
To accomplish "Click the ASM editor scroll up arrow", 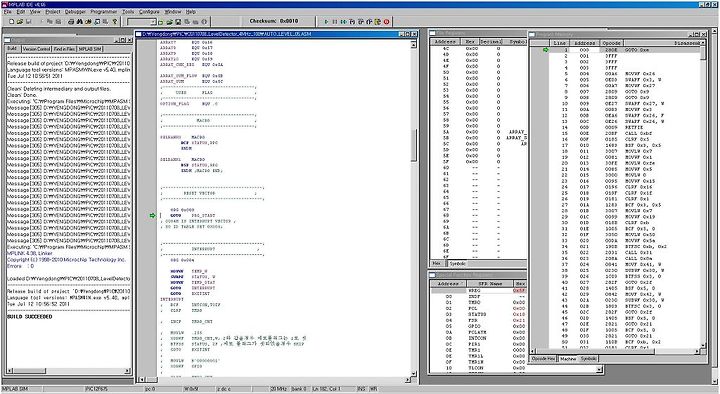I will [413, 44].
